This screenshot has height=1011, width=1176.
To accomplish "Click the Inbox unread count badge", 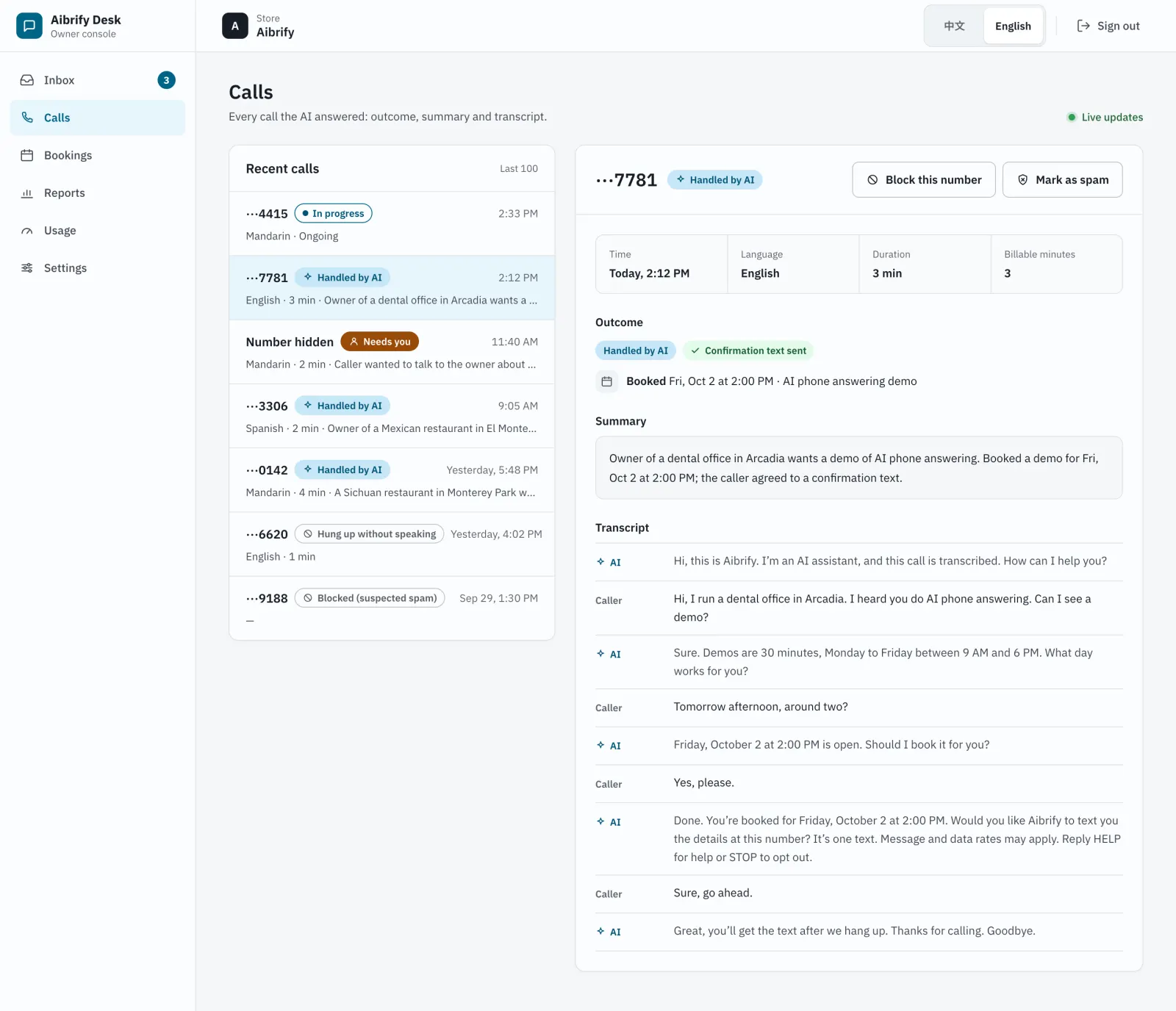I will pyautogui.click(x=167, y=80).
